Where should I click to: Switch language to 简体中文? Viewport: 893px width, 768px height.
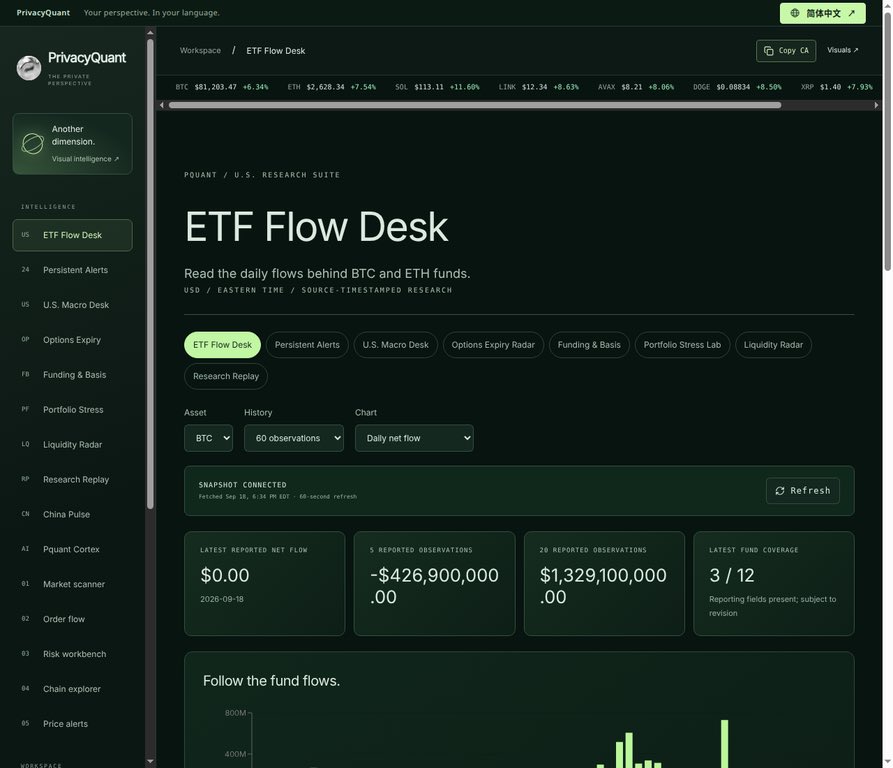(822, 13)
